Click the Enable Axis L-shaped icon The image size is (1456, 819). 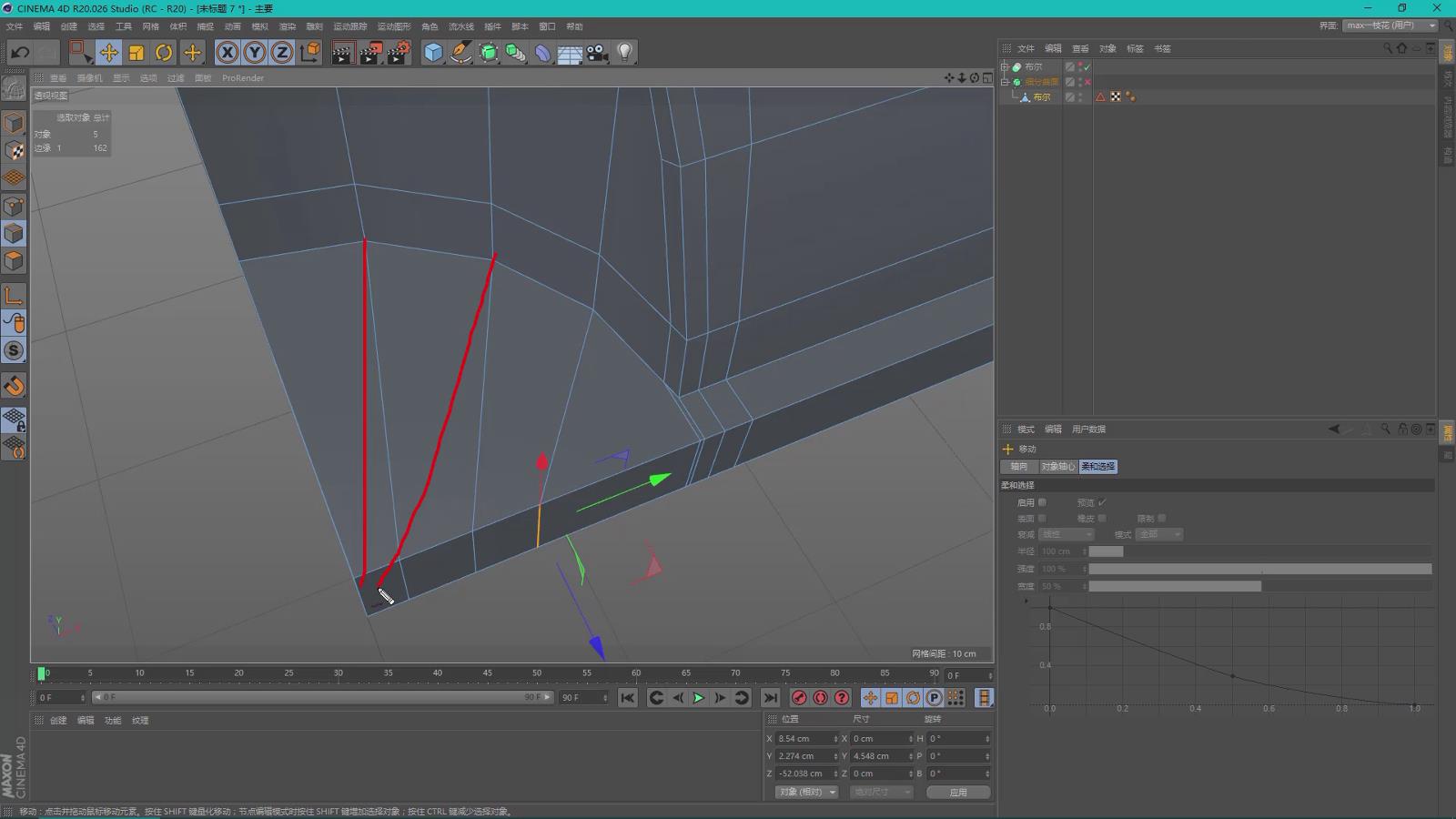click(x=14, y=296)
